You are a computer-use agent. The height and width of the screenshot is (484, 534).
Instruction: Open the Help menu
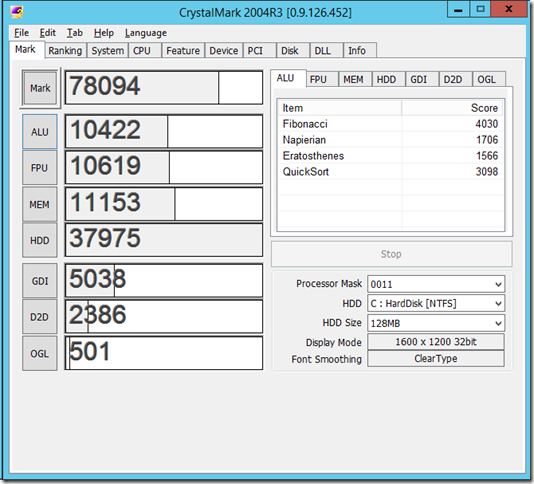tap(104, 33)
